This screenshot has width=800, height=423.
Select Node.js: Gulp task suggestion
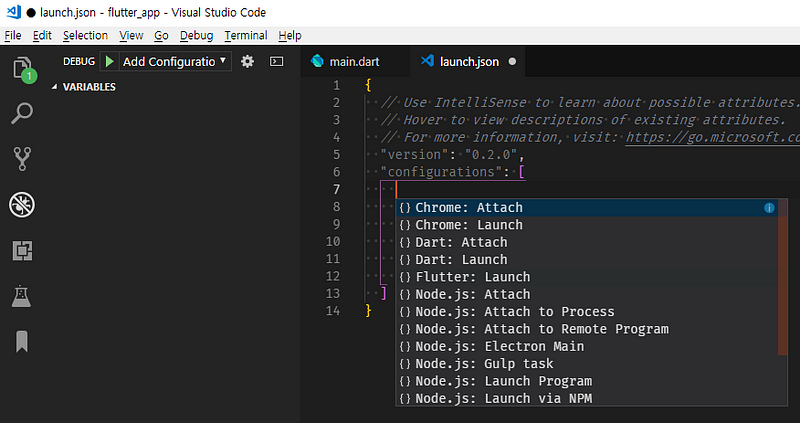(x=587, y=364)
